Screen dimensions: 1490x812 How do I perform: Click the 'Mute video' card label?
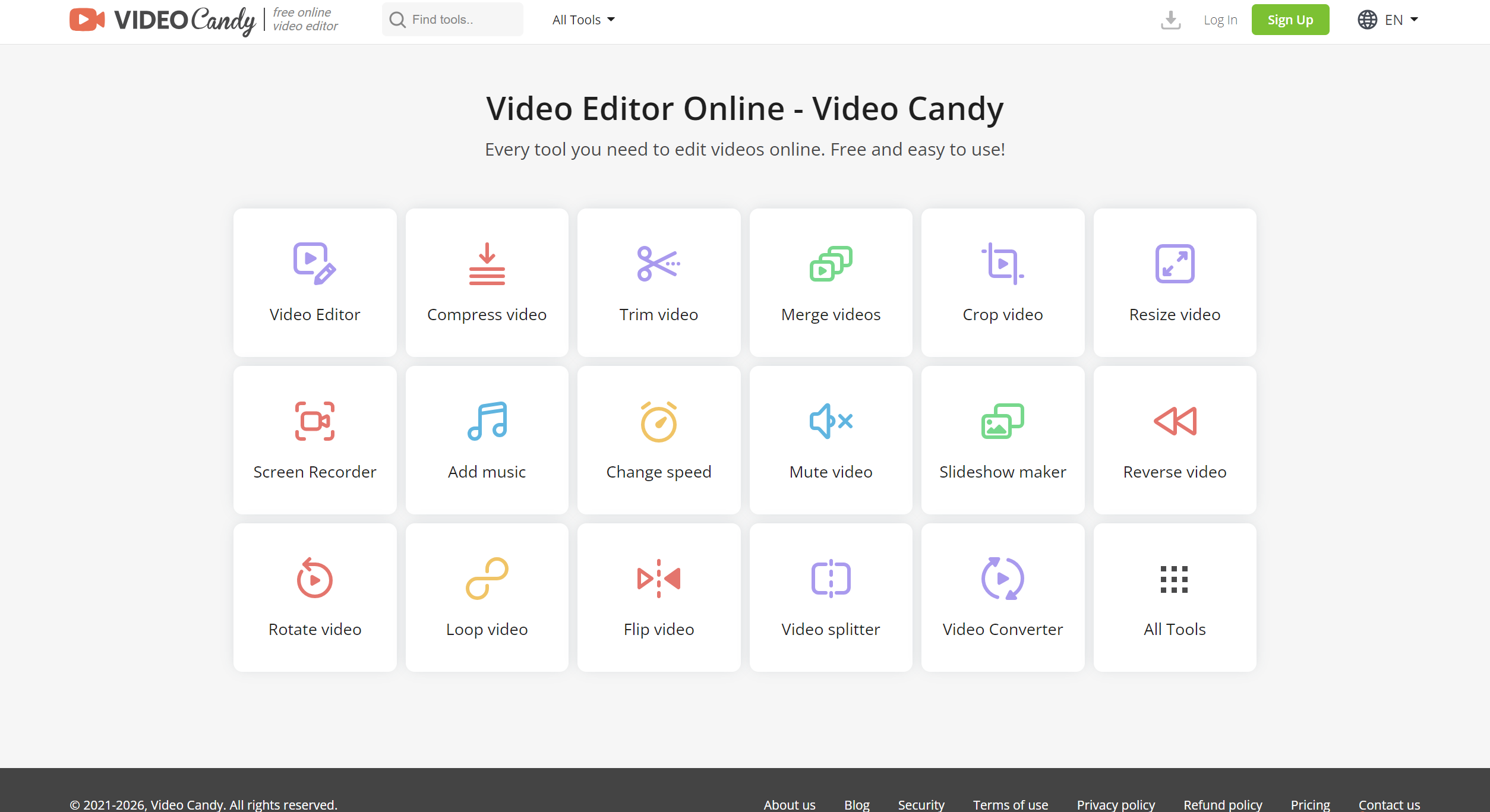(x=831, y=472)
